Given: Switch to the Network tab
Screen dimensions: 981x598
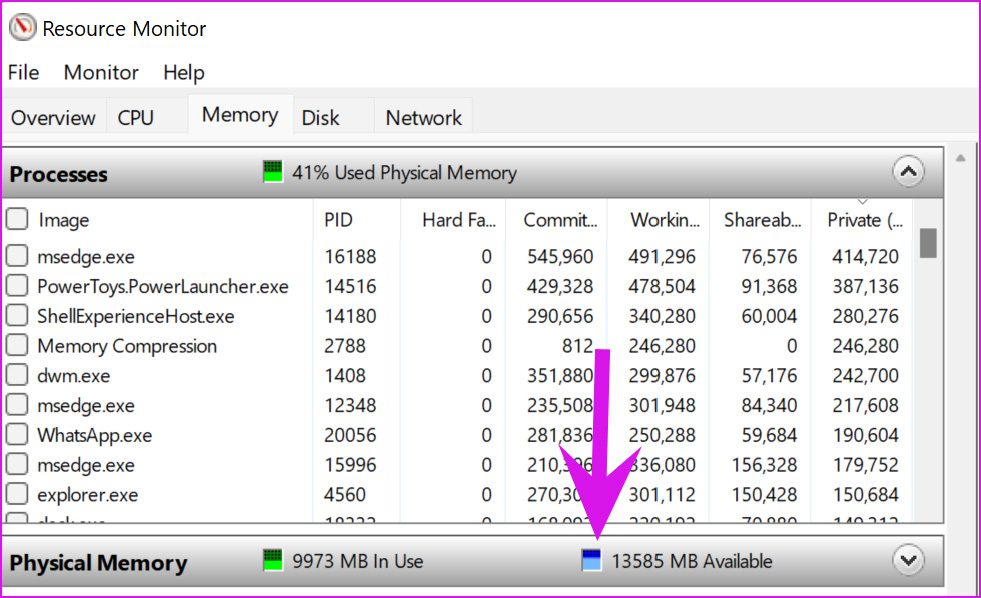Looking at the screenshot, I should [x=423, y=115].
